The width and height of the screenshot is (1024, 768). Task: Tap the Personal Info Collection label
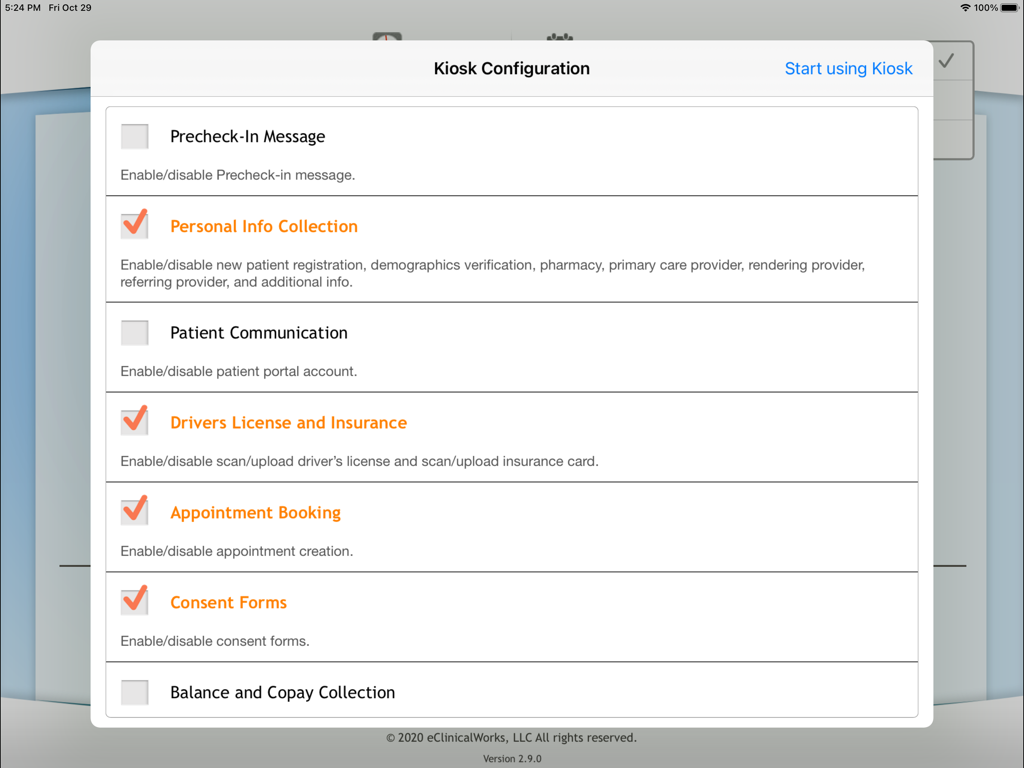click(263, 226)
